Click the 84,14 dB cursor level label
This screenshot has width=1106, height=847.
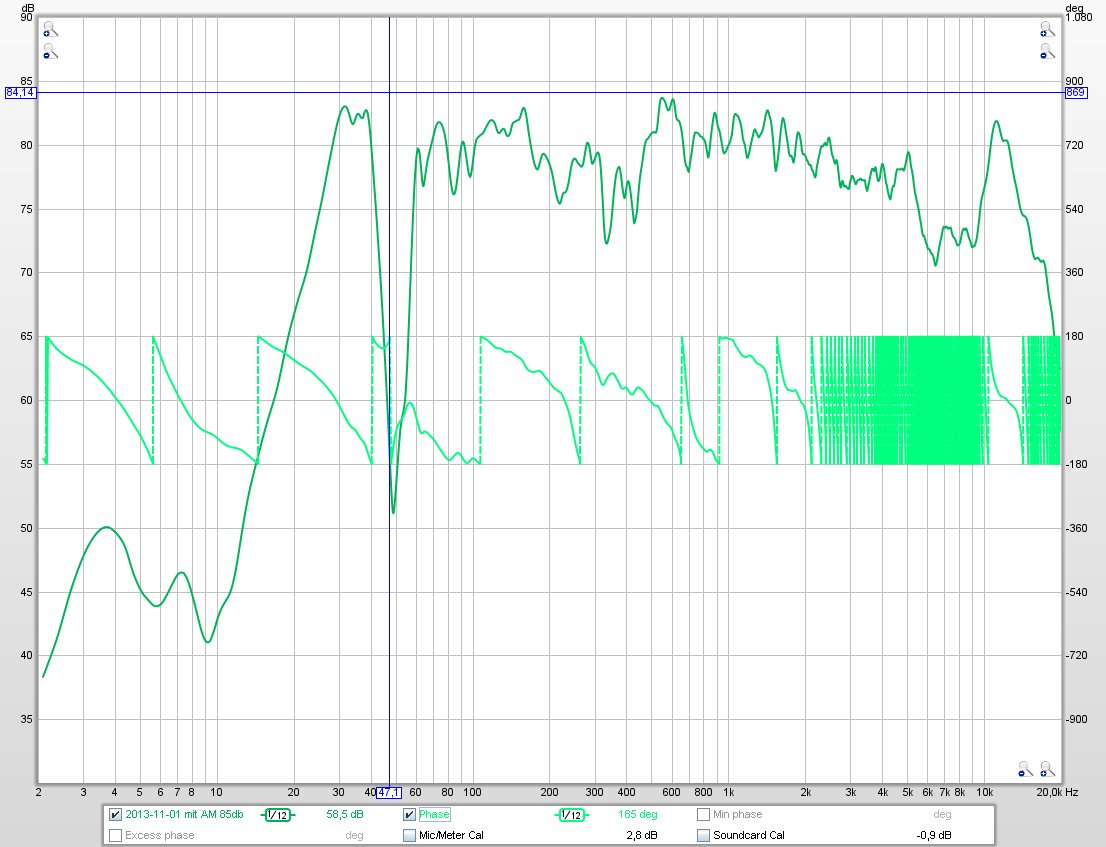click(x=20, y=93)
